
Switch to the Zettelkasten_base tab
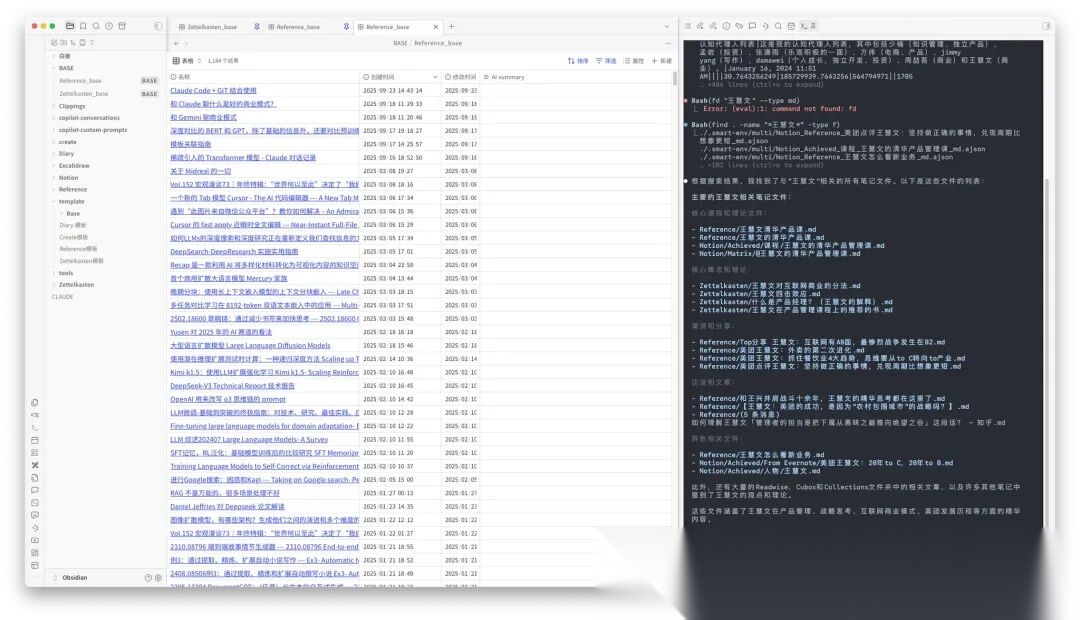(x=212, y=27)
